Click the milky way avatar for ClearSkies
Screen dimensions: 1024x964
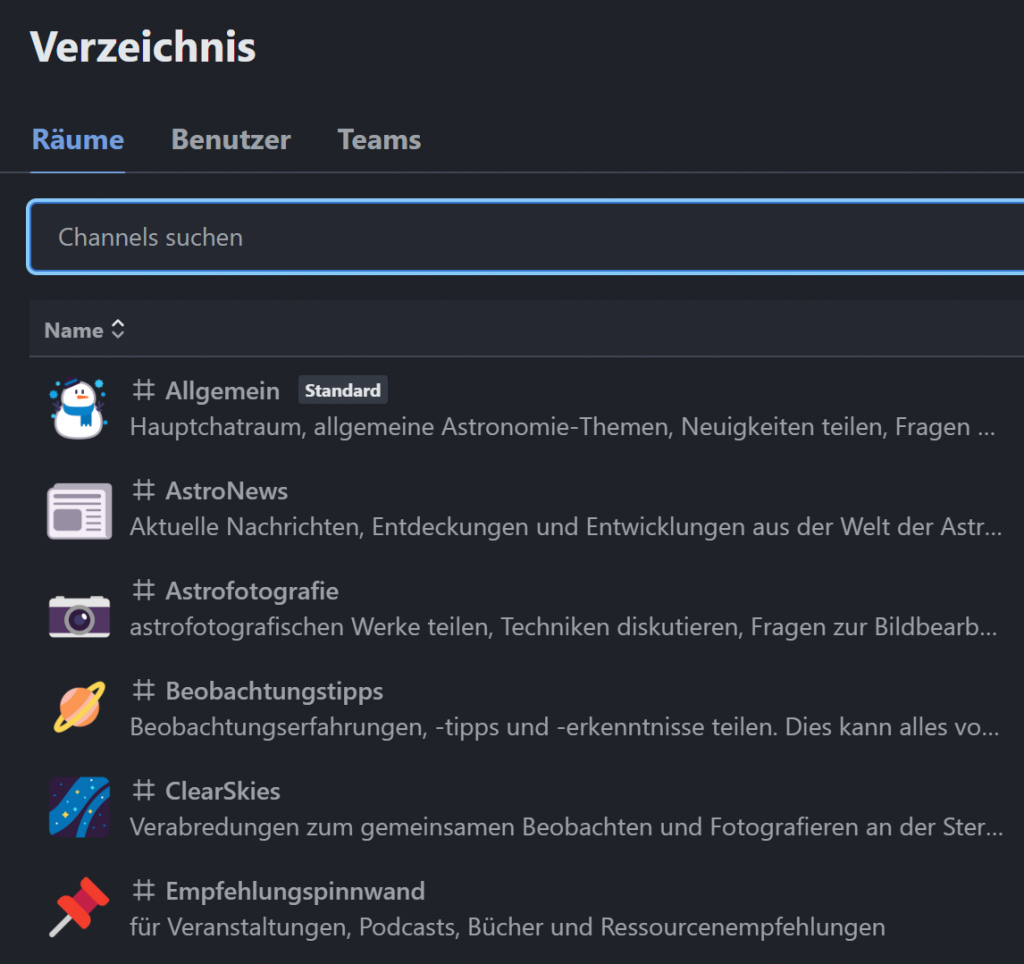78,809
